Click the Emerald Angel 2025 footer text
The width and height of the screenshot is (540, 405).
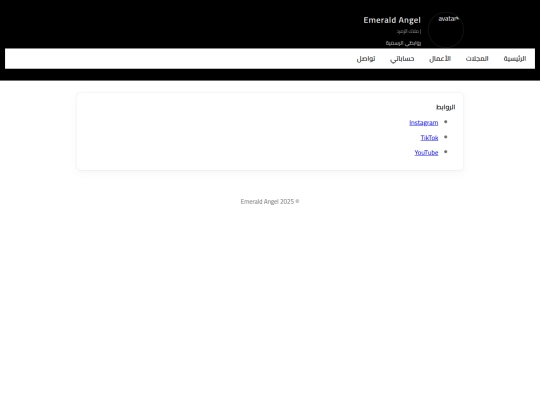click(270, 201)
